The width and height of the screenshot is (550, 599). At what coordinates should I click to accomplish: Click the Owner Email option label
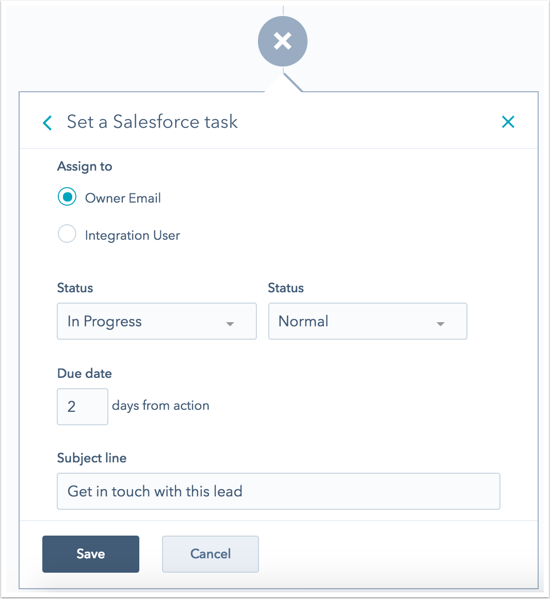(123, 198)
